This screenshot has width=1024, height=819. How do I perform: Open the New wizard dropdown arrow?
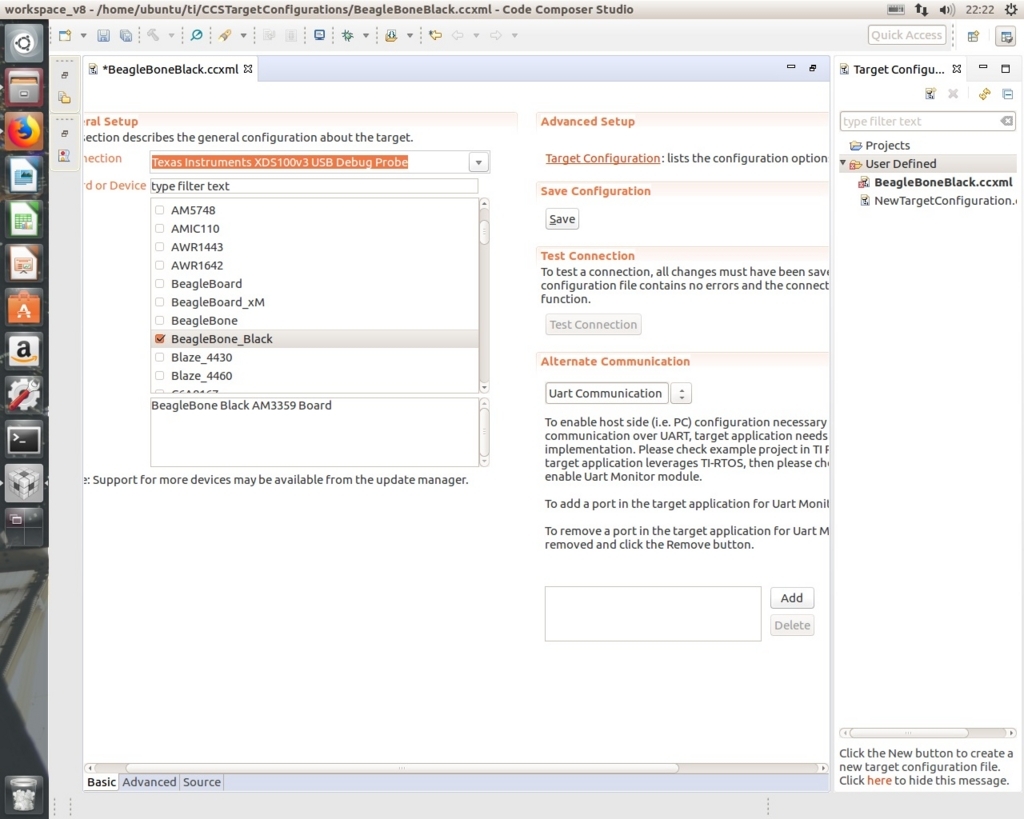[x=84, y=36]
